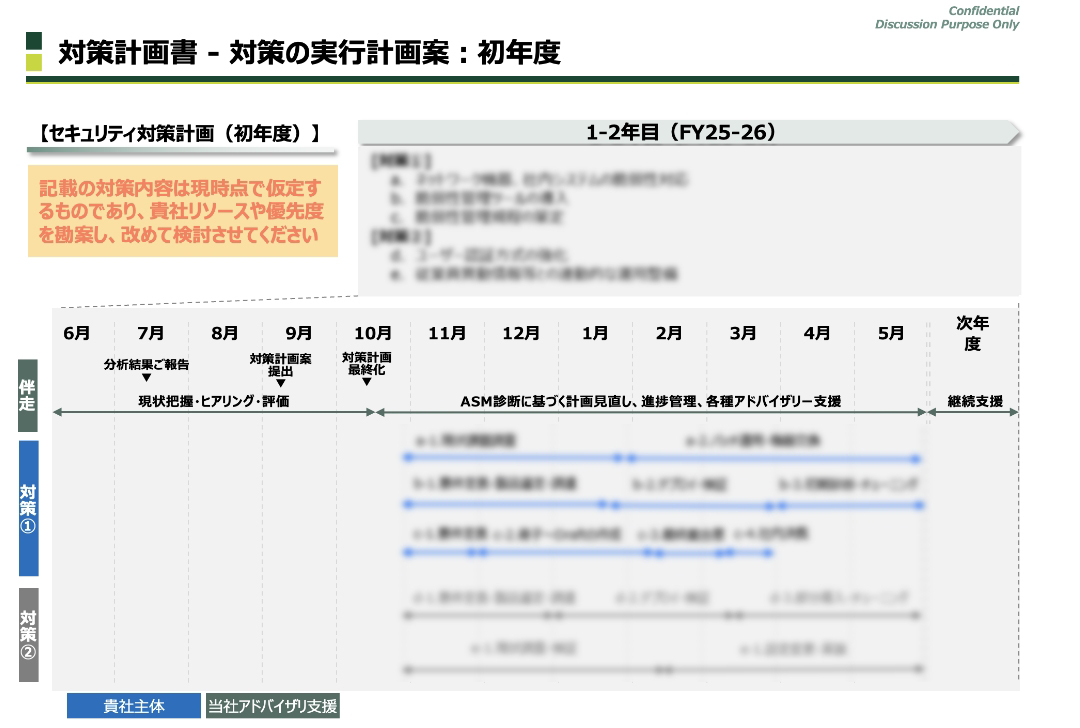Image resolution: width=1080 pixels, height=728 pixels.
Task: Select the 11月 month label
Action: 447,333
